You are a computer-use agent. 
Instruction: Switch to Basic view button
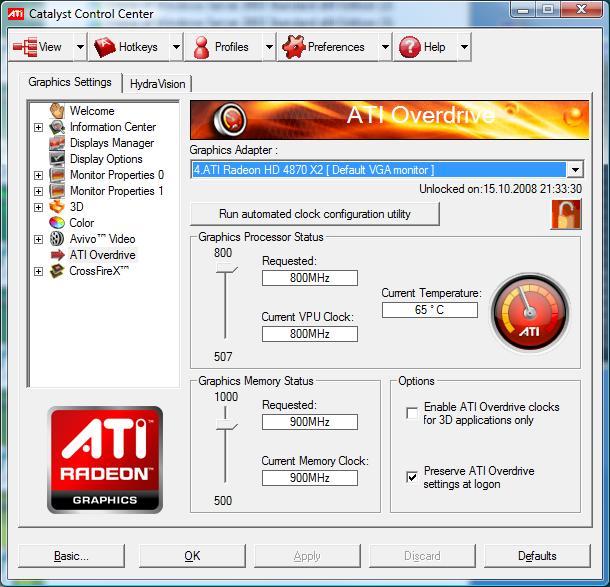(71, 555)
